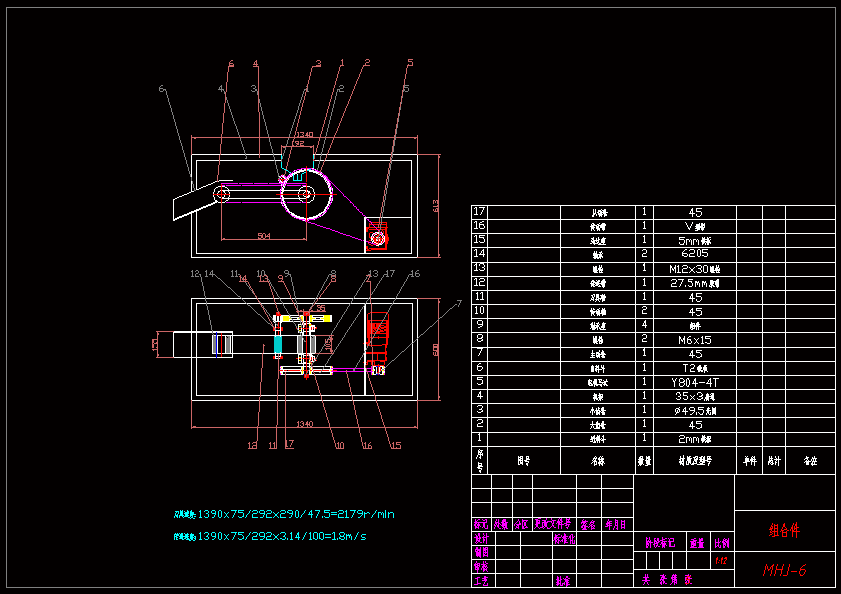Select the '图号' column header
The width and height of the screenshot is (841, 594).
click(524, 461)
